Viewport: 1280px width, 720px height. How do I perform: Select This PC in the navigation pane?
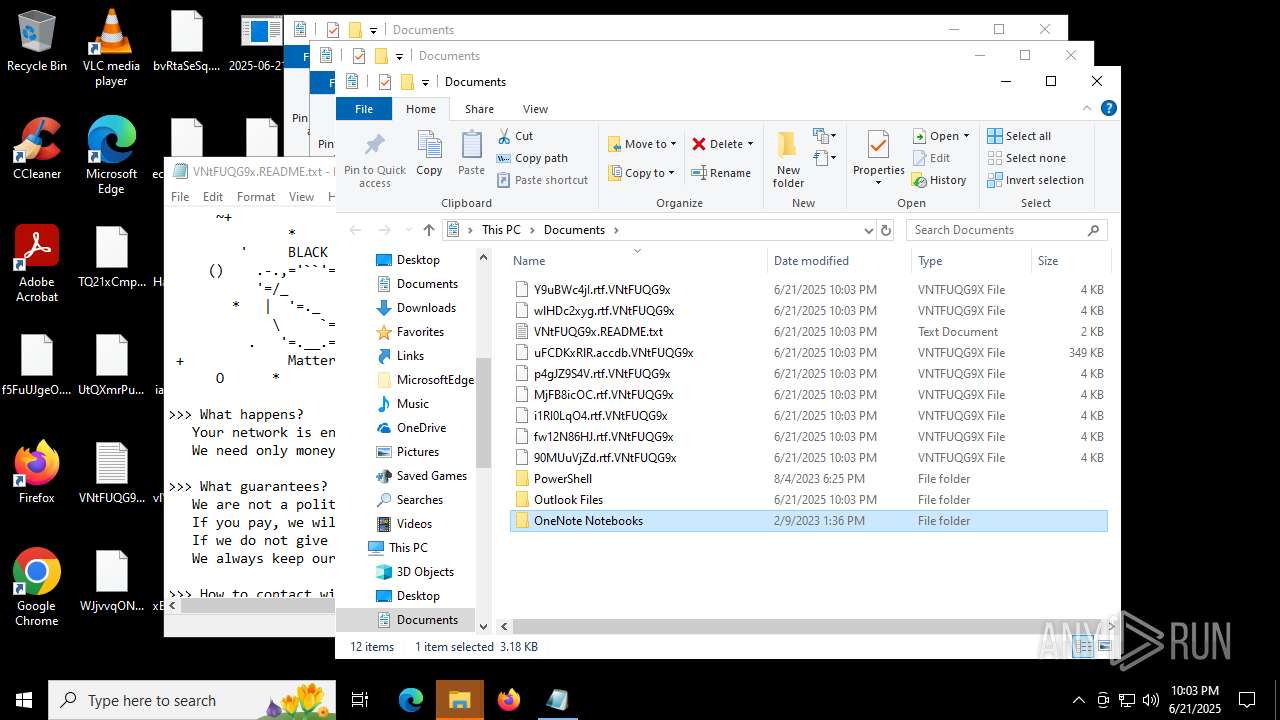click(x=408, y=548)
